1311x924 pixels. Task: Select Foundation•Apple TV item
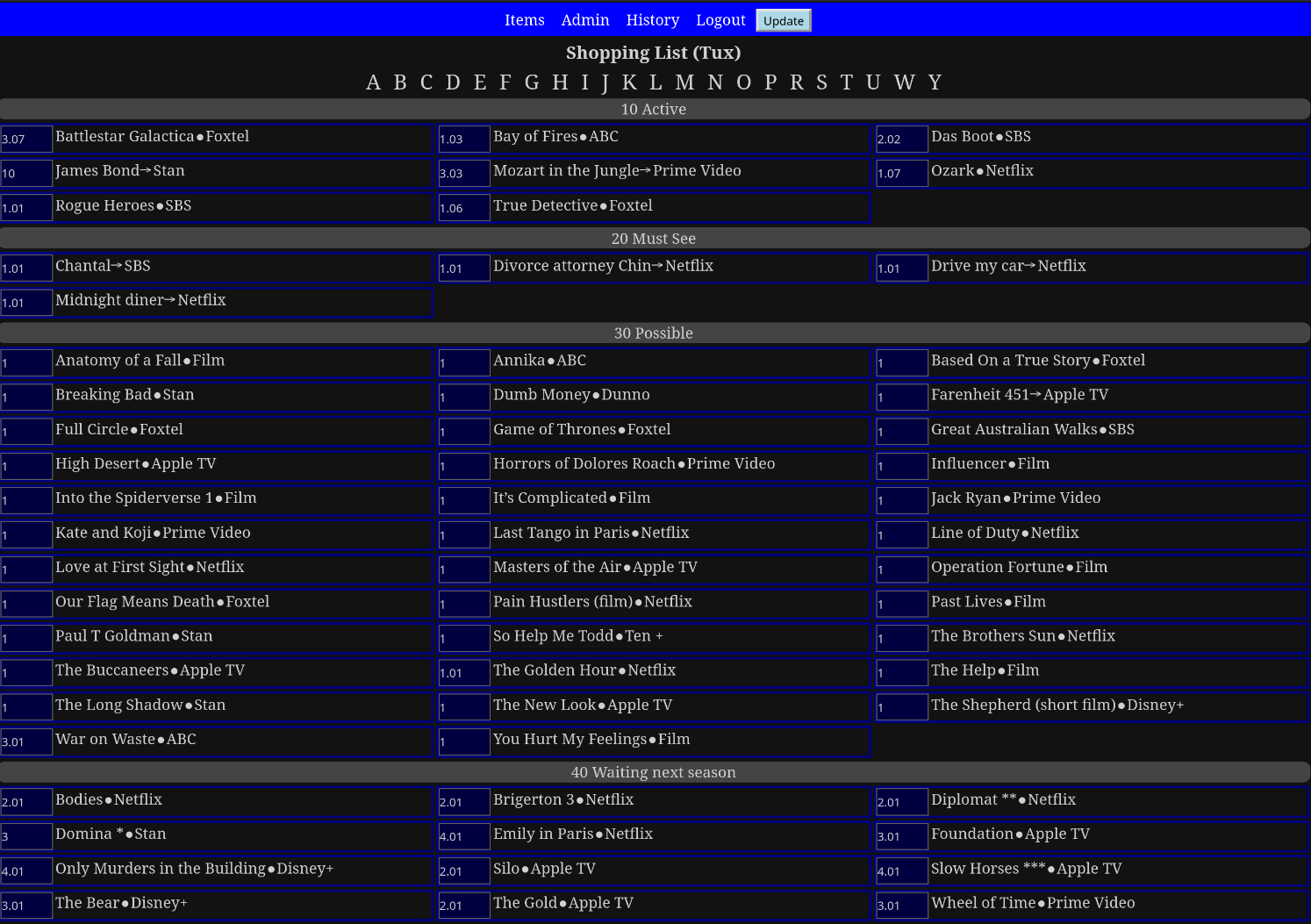1010,834
